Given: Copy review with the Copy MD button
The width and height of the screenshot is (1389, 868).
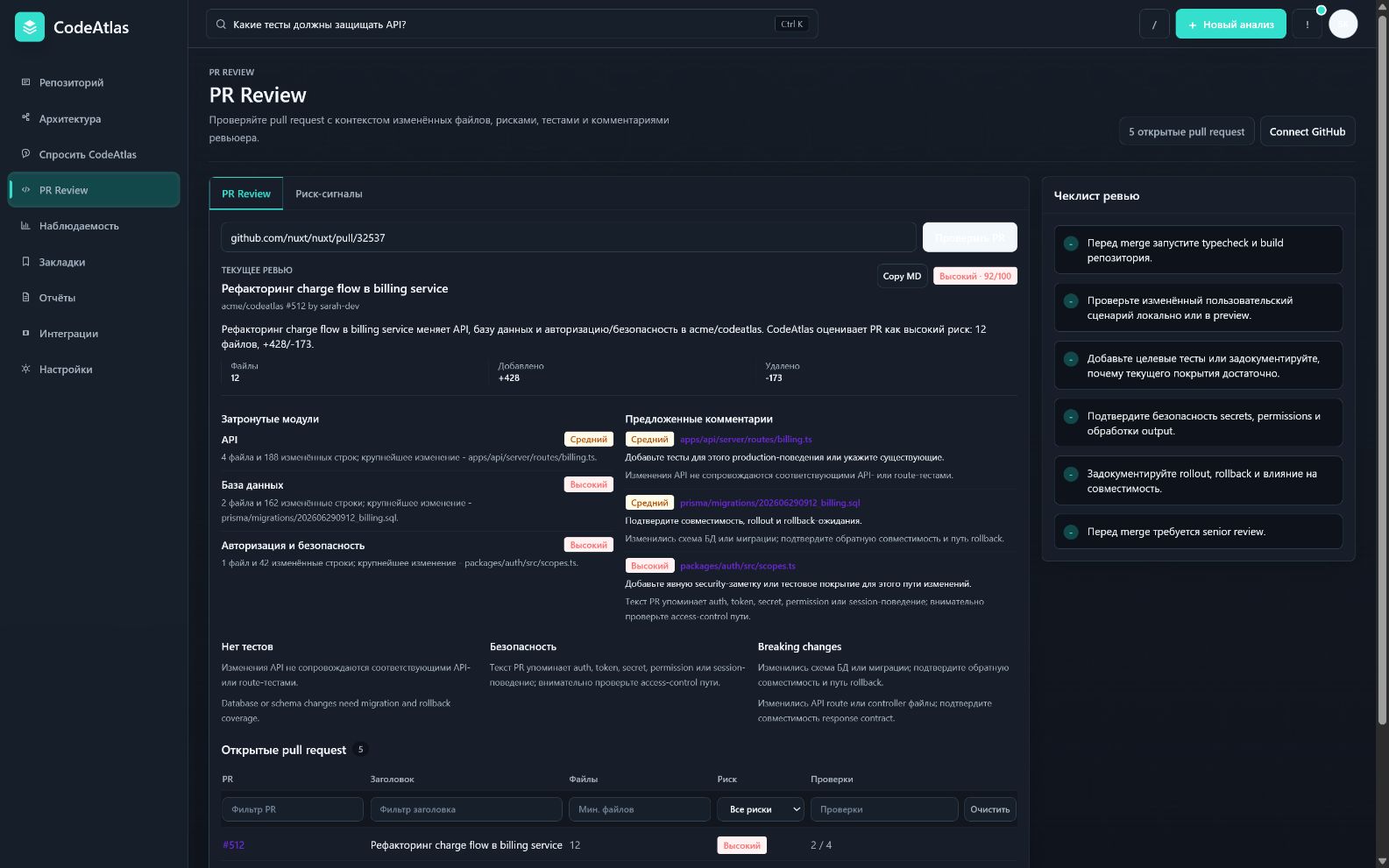Looking at the screenshot, I should click(x=902, y=276).
